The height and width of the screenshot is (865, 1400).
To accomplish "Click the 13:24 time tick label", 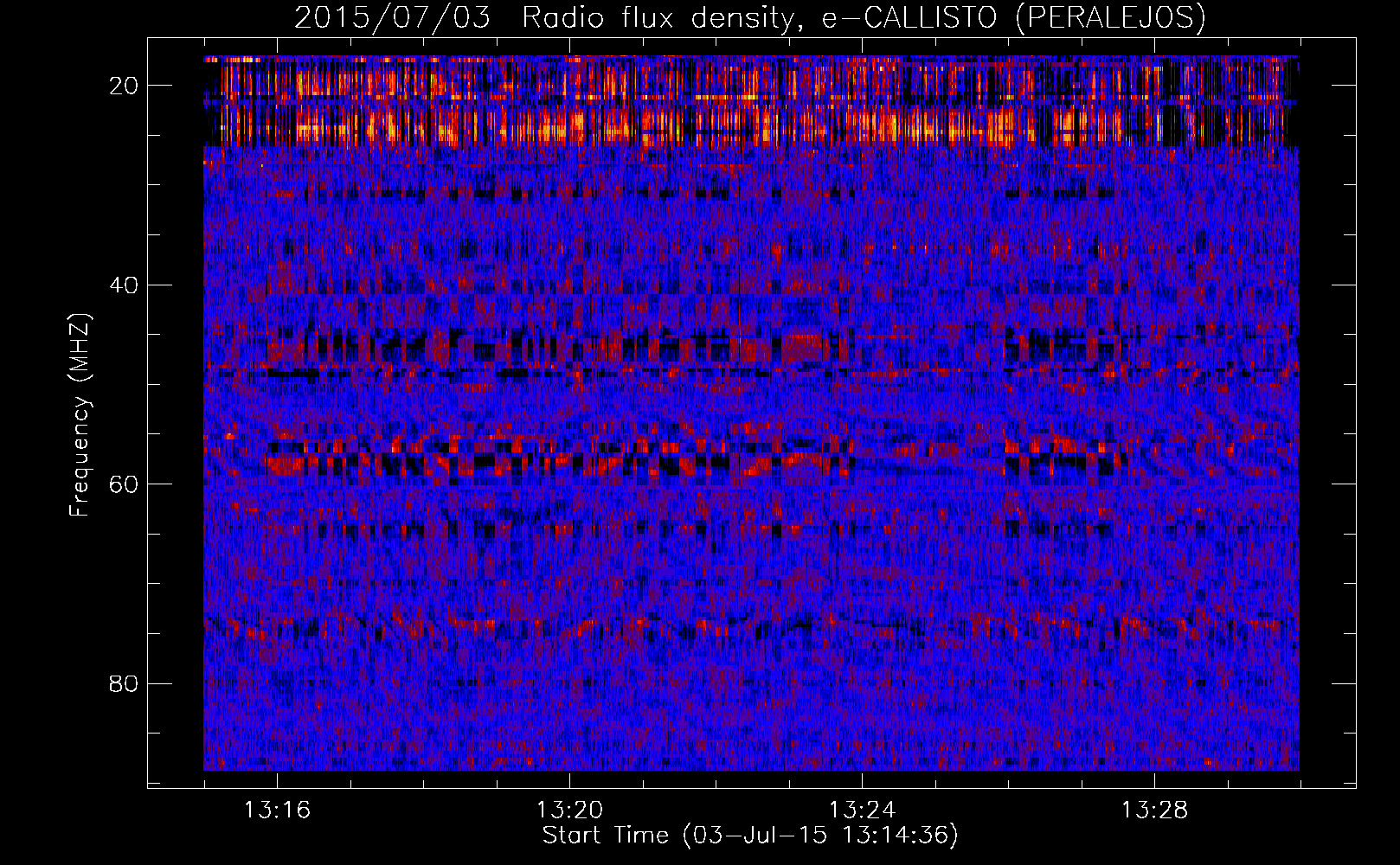I will [x=862, y=810].
